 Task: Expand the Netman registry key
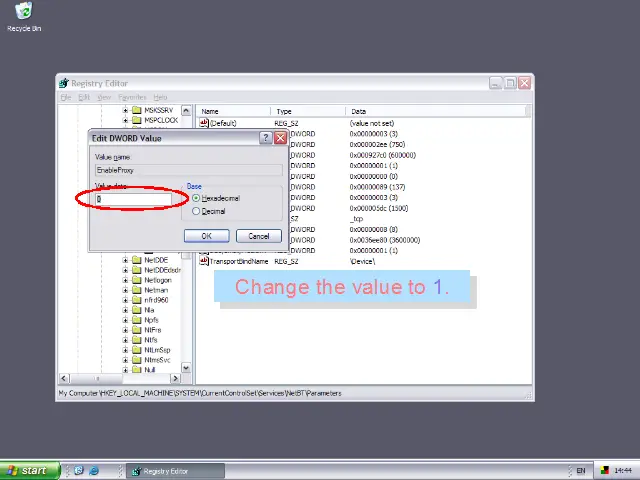pos(125,290)
